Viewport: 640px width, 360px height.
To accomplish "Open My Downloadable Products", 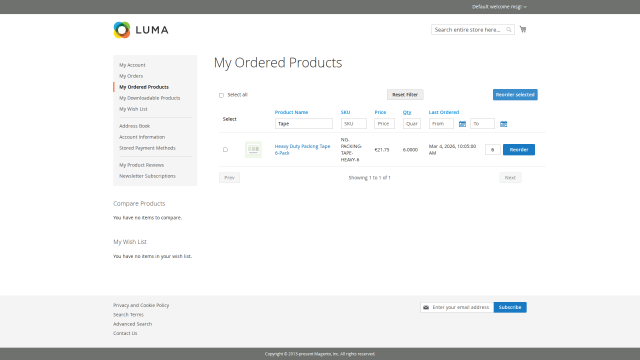I will coord(149,98).
